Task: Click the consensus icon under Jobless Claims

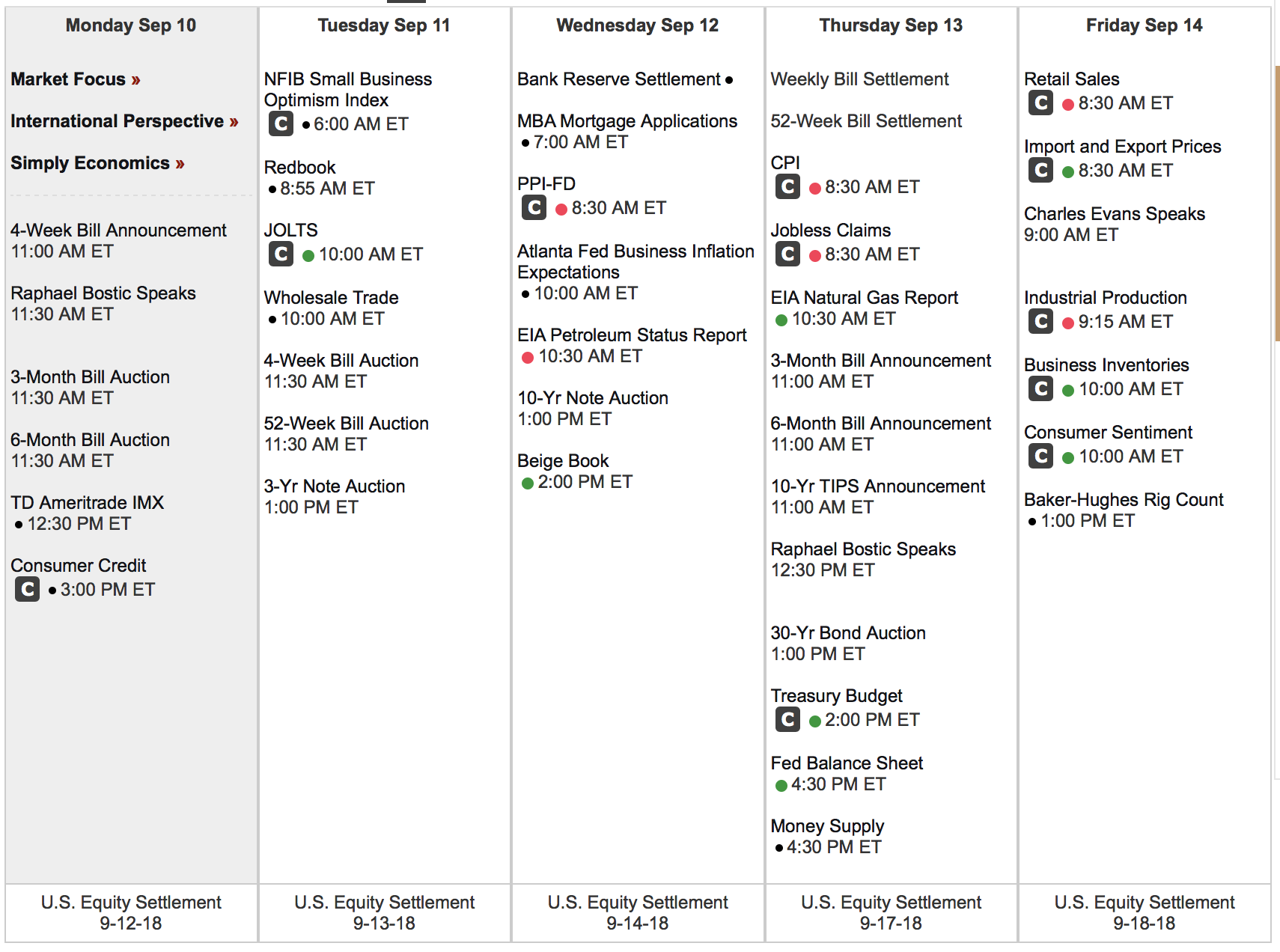Action: [787, 254]
